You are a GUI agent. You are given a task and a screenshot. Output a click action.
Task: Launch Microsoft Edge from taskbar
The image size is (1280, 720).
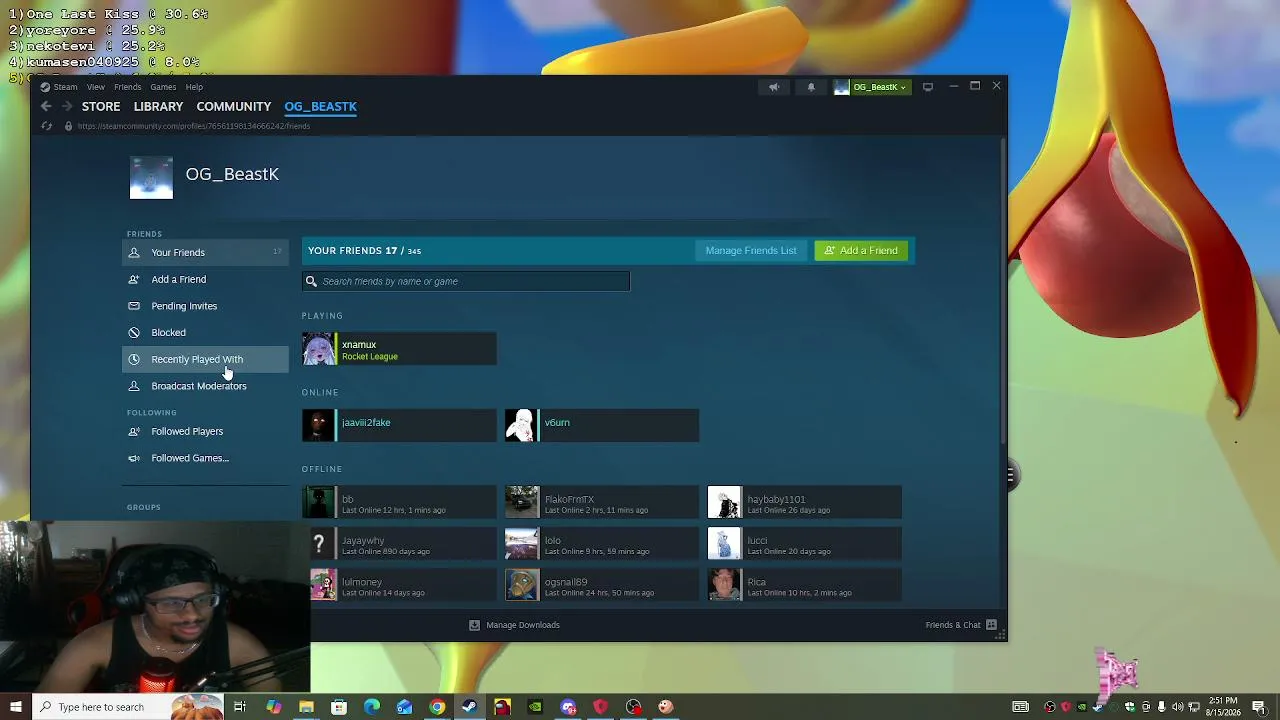pyautogui.click(x=372, y=707)
